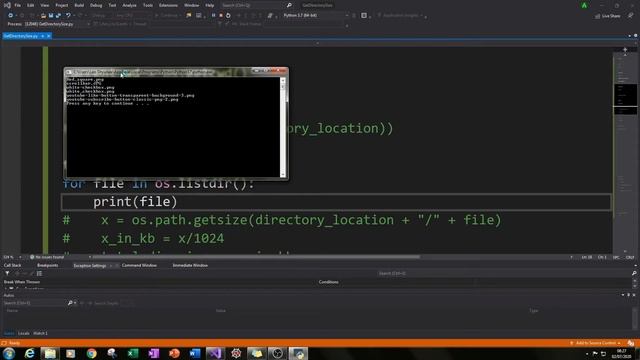Open Excel from the taskbar
This screenshot has width=640, height=360.
(x=133, y=353)
